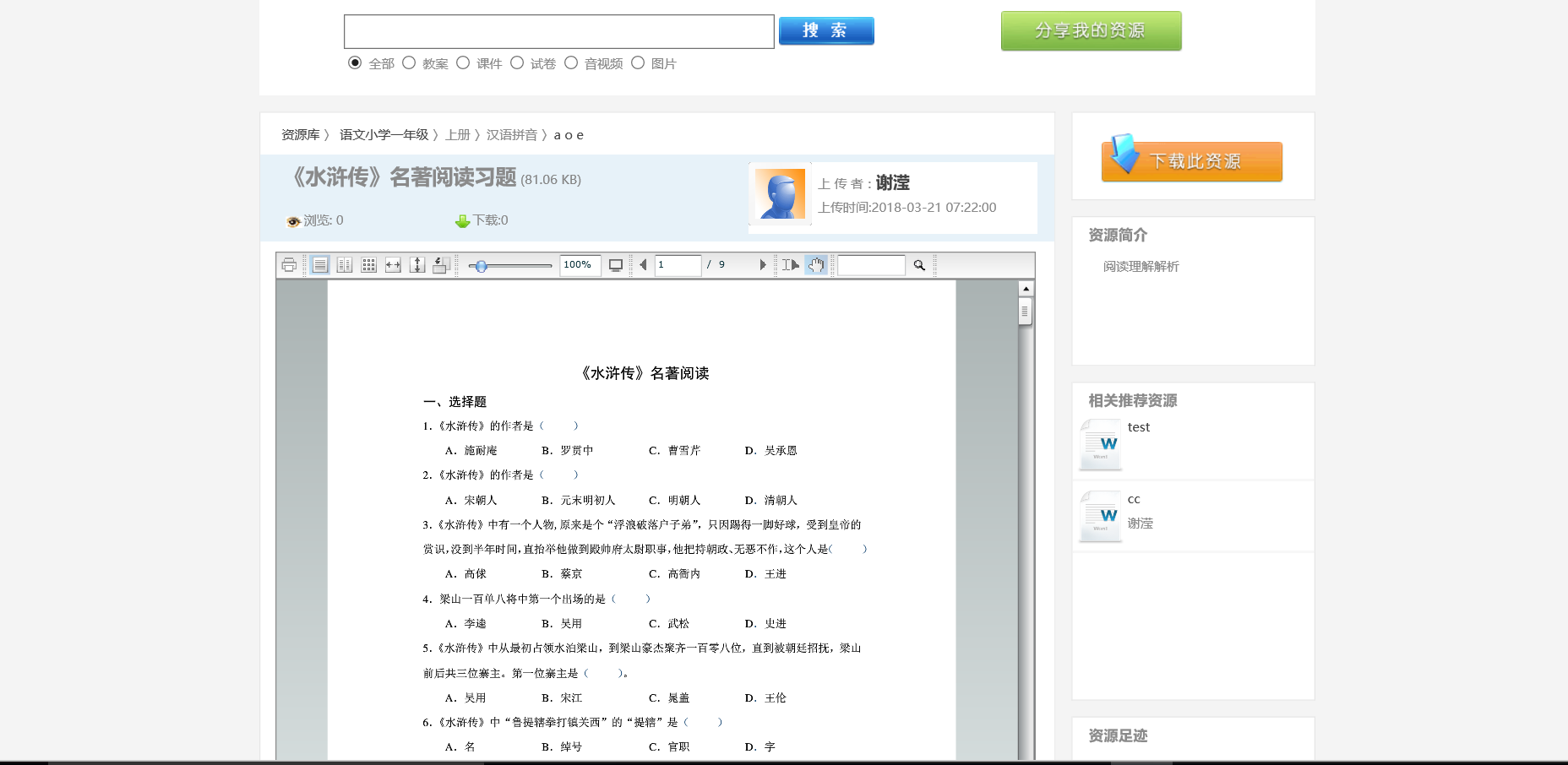Fit document to width

[393, 265]
